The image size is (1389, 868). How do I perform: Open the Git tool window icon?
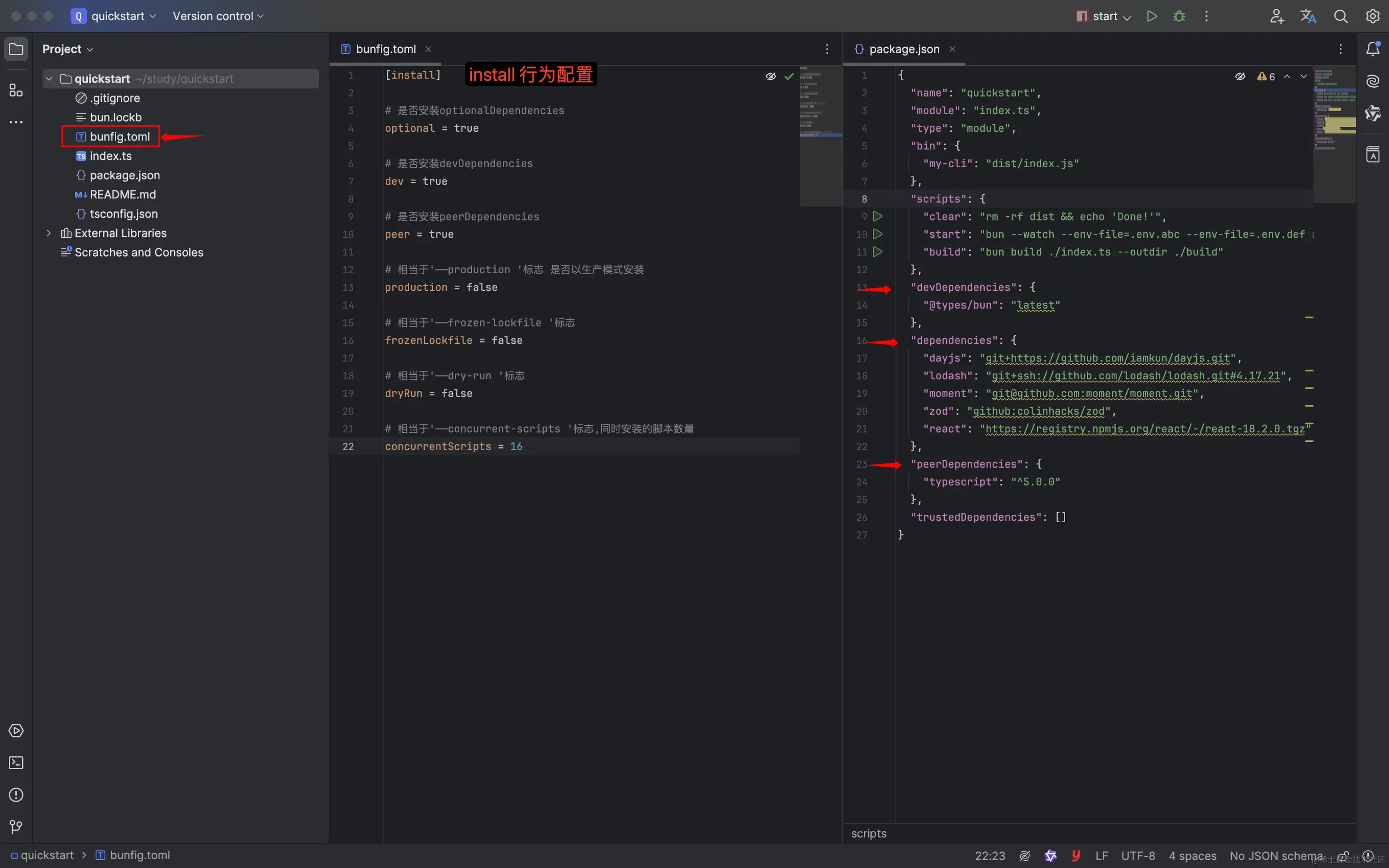pyautogui.click(x=16, y=827)
